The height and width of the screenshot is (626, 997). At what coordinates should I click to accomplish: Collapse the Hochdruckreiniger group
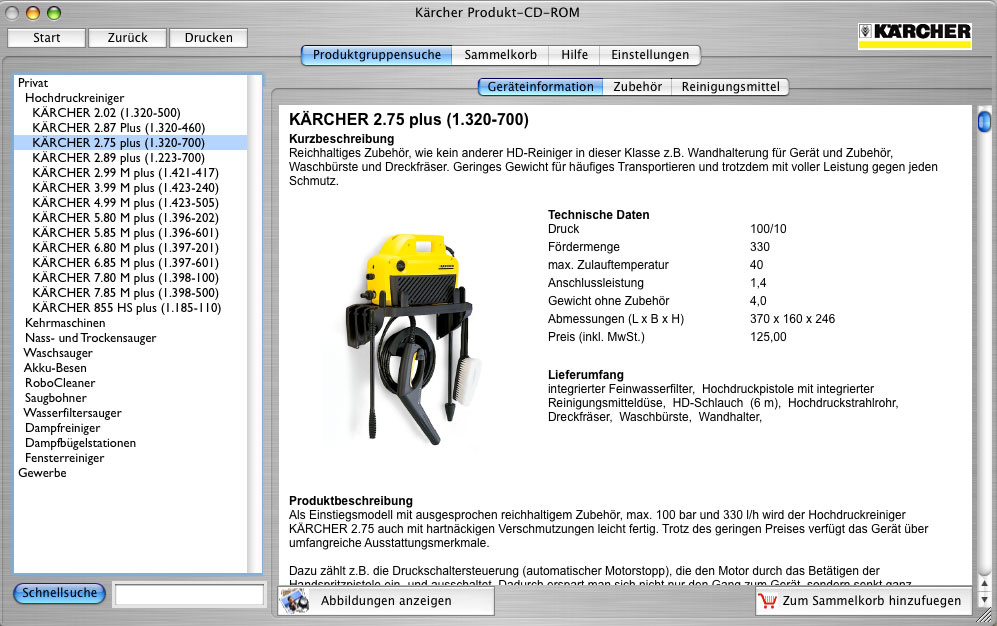pyautogui.click(x=74, y=98)
